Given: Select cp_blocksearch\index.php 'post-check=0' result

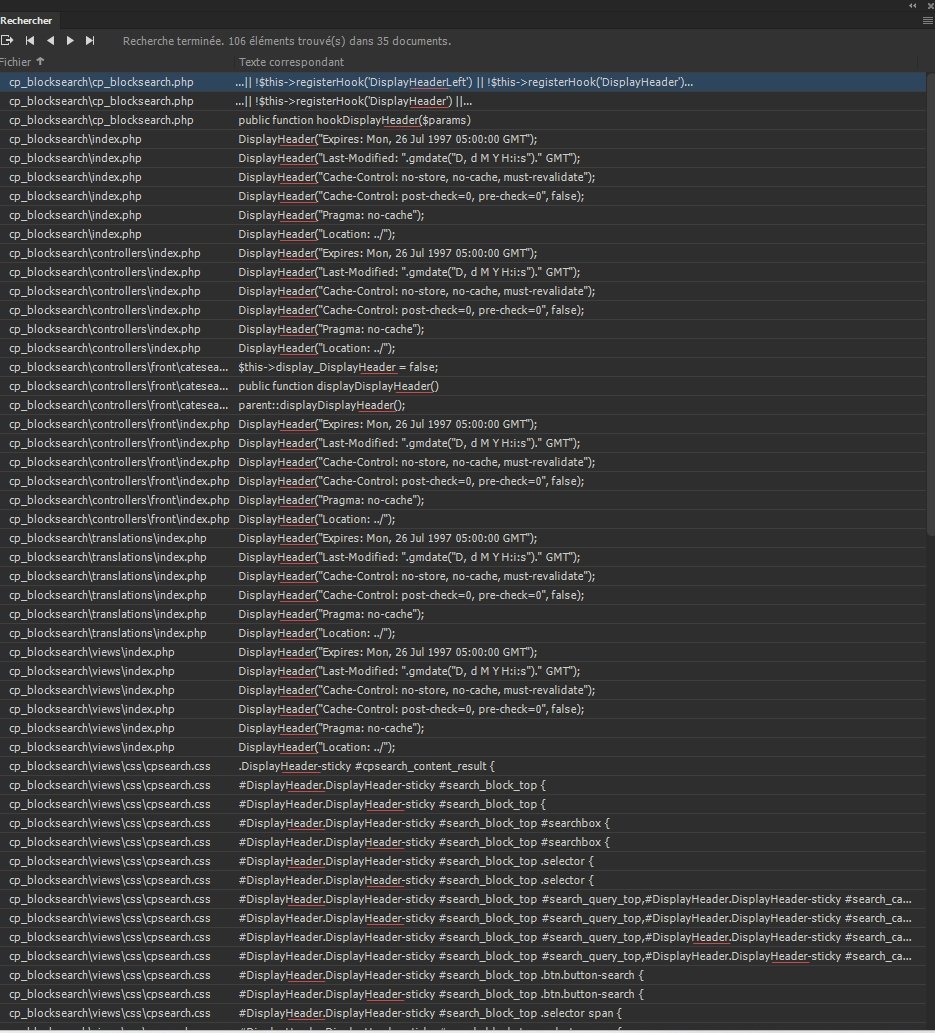Looking at the screenshot, I should 463,196.
